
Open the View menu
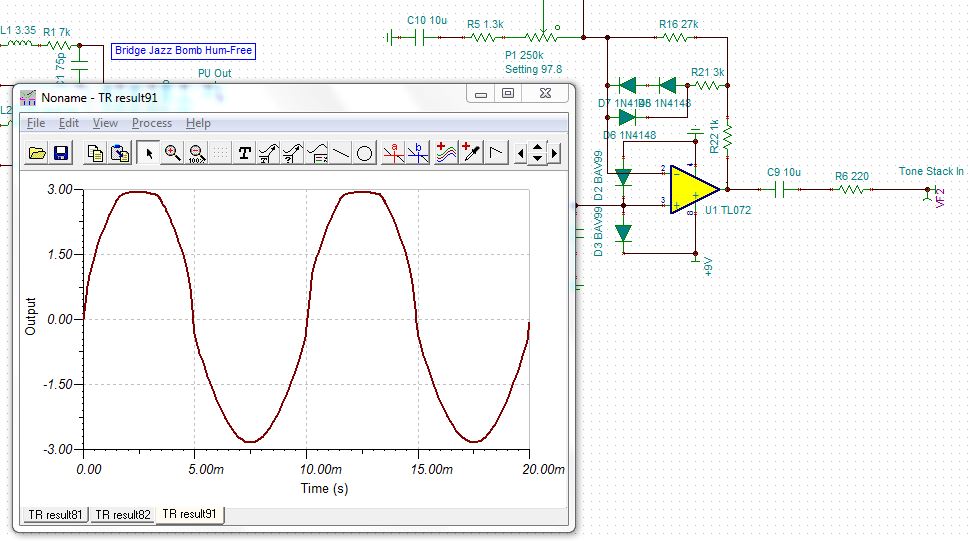105,123
